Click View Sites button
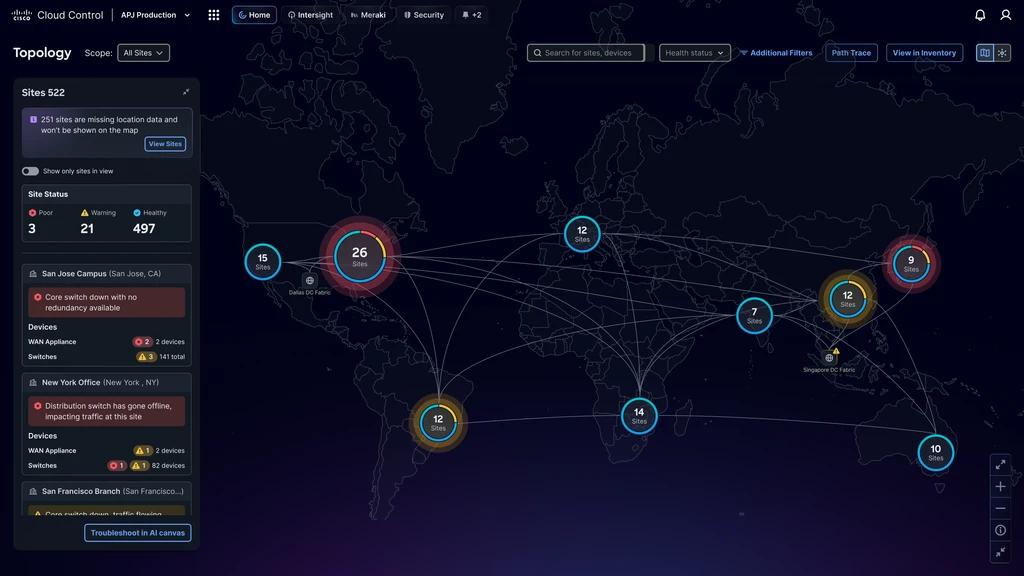The image size is (1024, 576). point(165,144)
